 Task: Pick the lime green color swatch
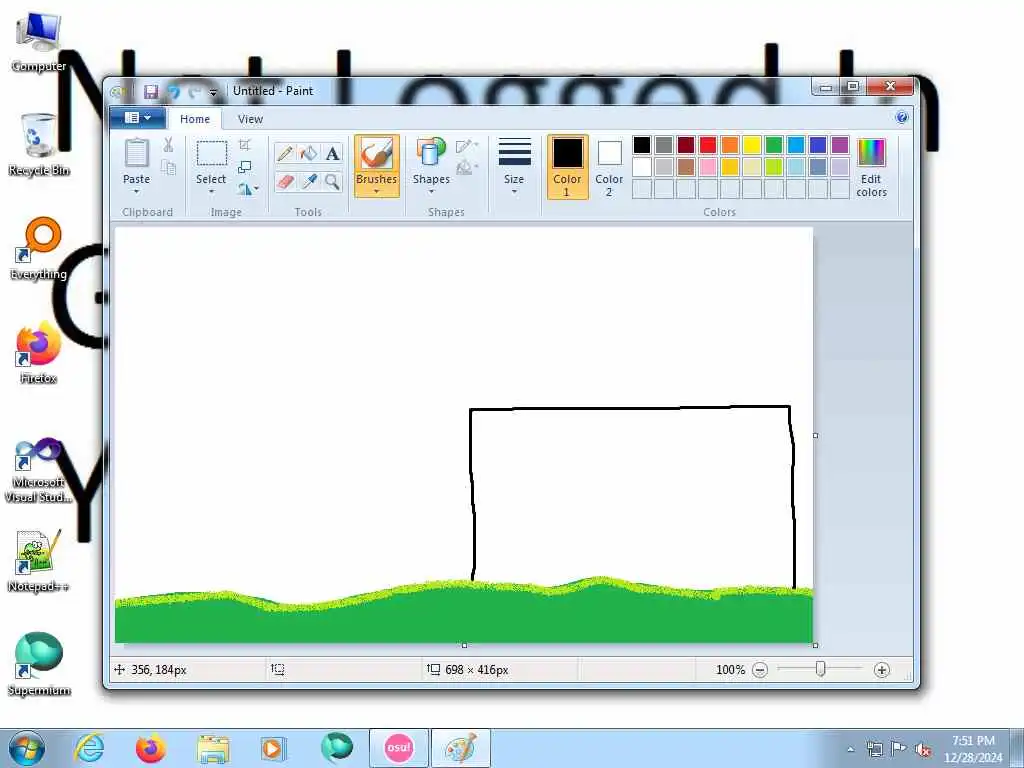(774, 167)
